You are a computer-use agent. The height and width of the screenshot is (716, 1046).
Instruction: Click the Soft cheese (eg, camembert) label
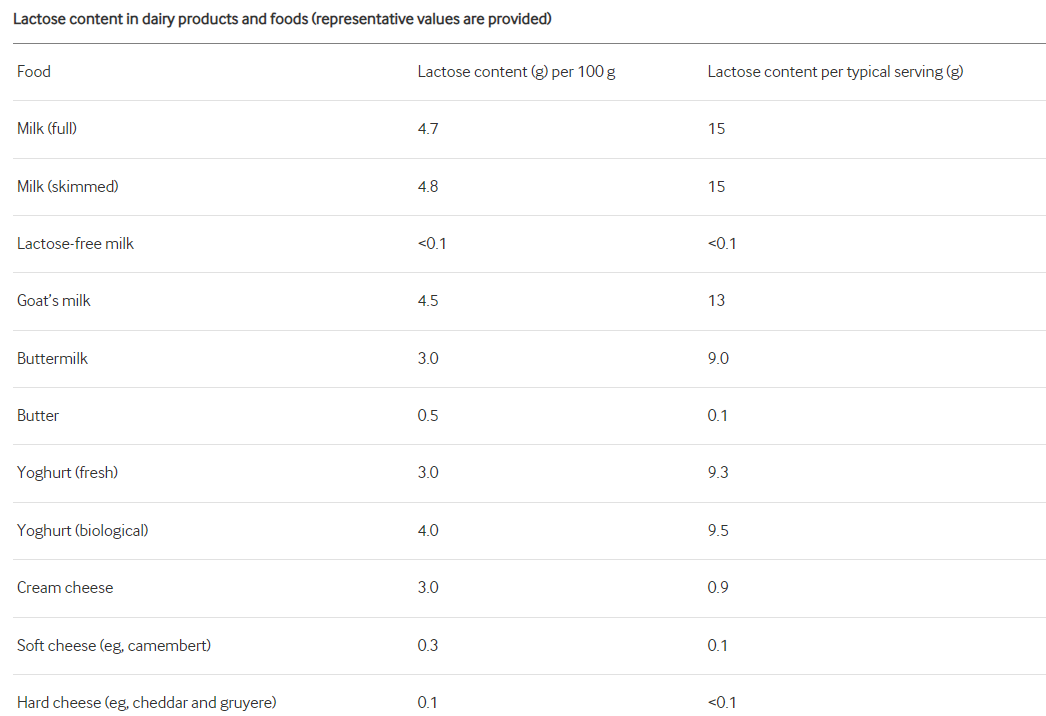tap(114, 645)
